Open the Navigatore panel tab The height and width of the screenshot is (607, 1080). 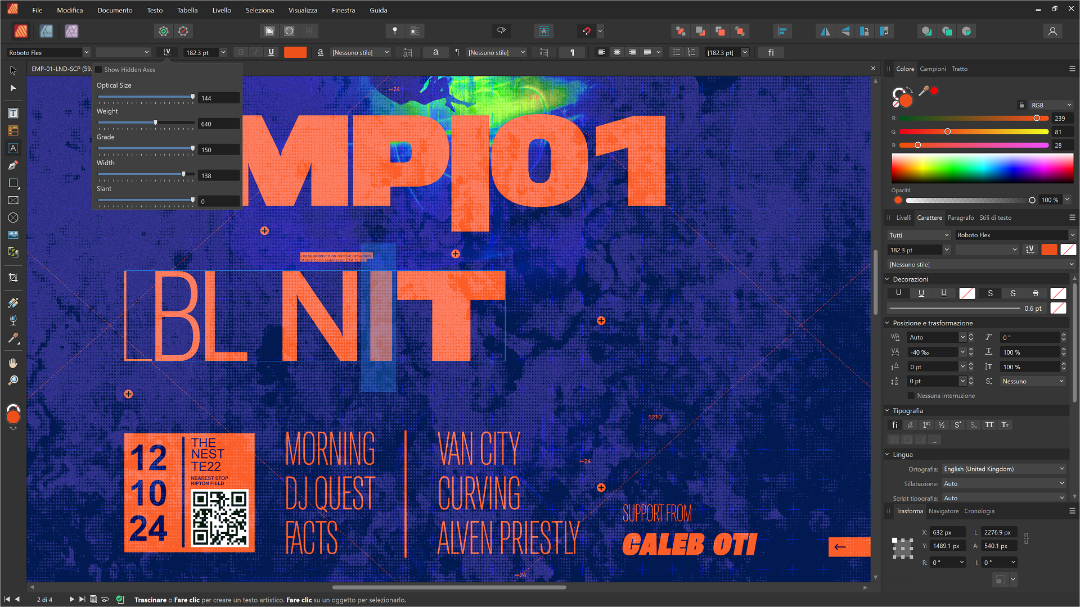coord(943,511)
